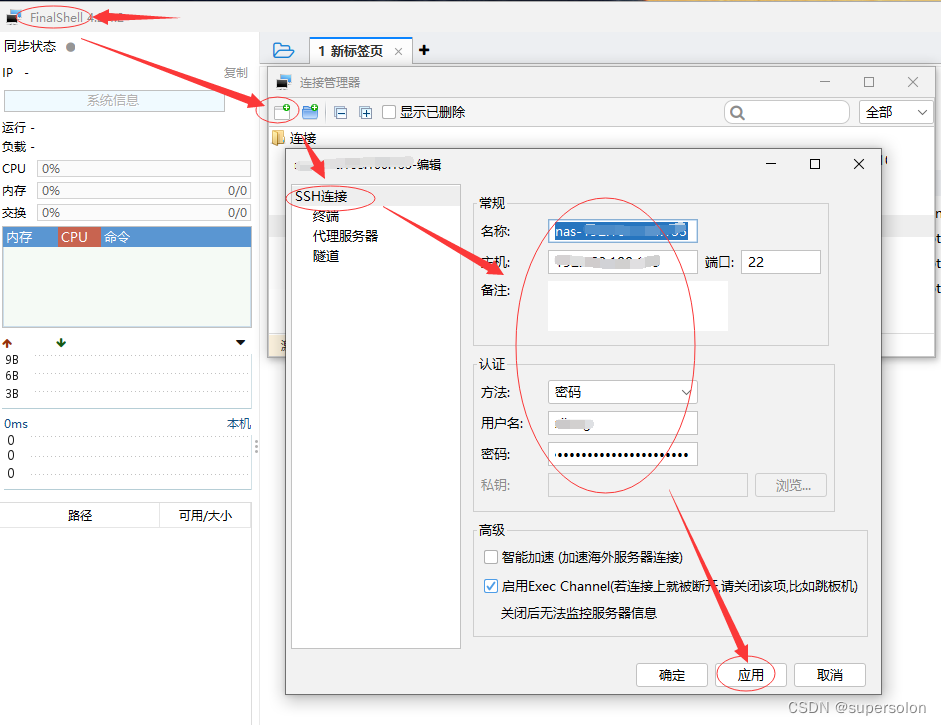941x725 pixels.
Task: Click the CPU usage progress bar
Action: (x=144, y=168)
